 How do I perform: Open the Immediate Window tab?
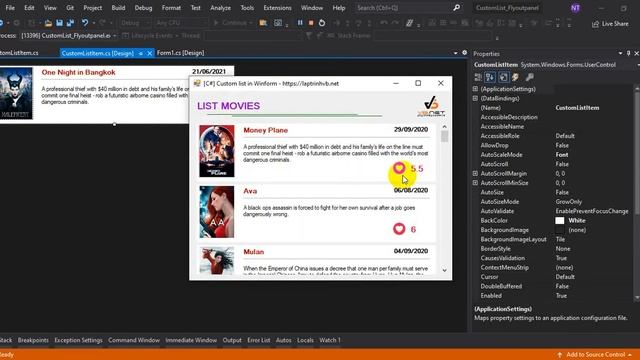click(191, 340)
